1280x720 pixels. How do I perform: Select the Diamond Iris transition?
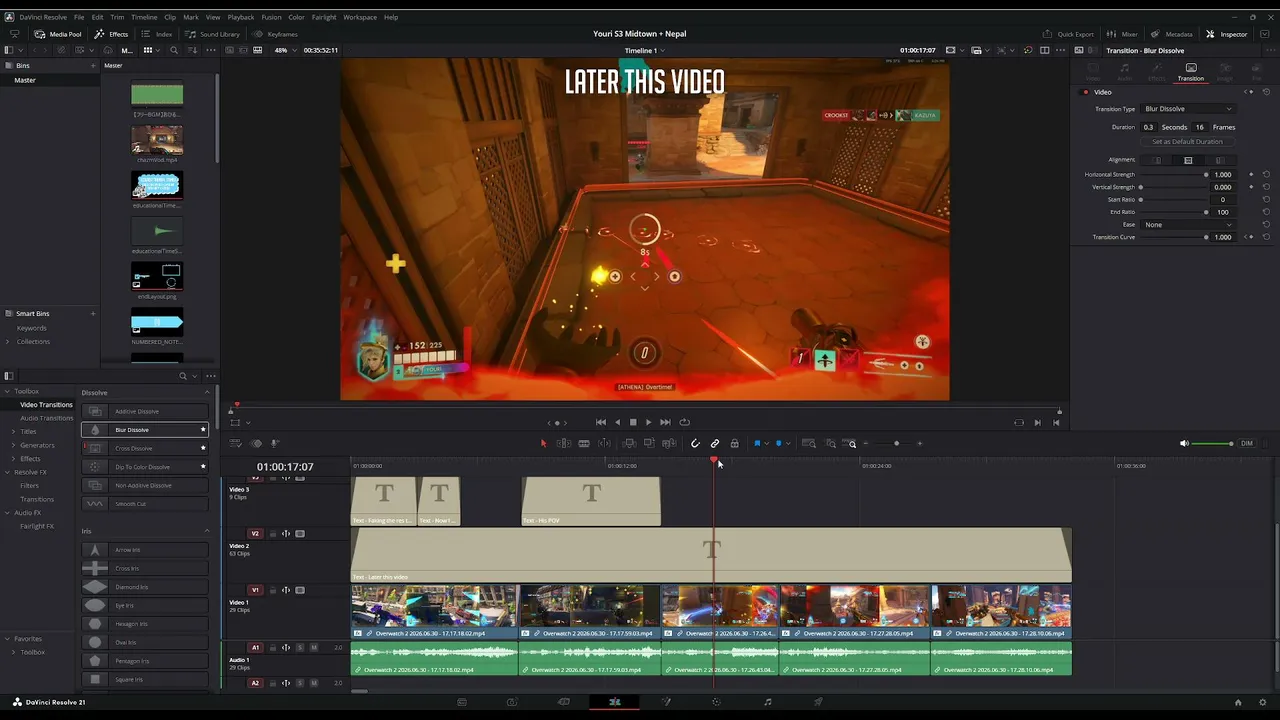pyautogui.click(x=145, y=587)
